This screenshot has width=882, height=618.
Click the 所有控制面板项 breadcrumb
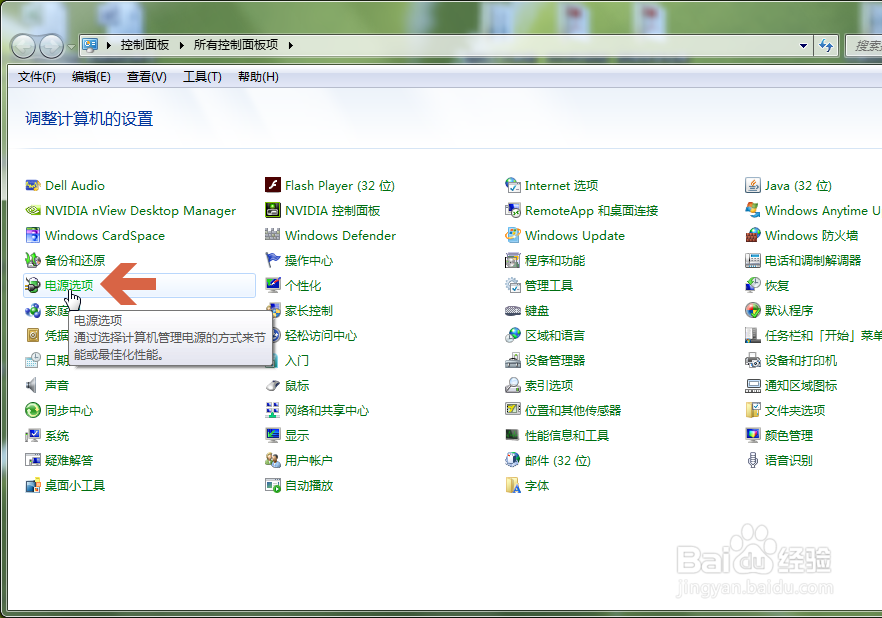pos(236,45)
